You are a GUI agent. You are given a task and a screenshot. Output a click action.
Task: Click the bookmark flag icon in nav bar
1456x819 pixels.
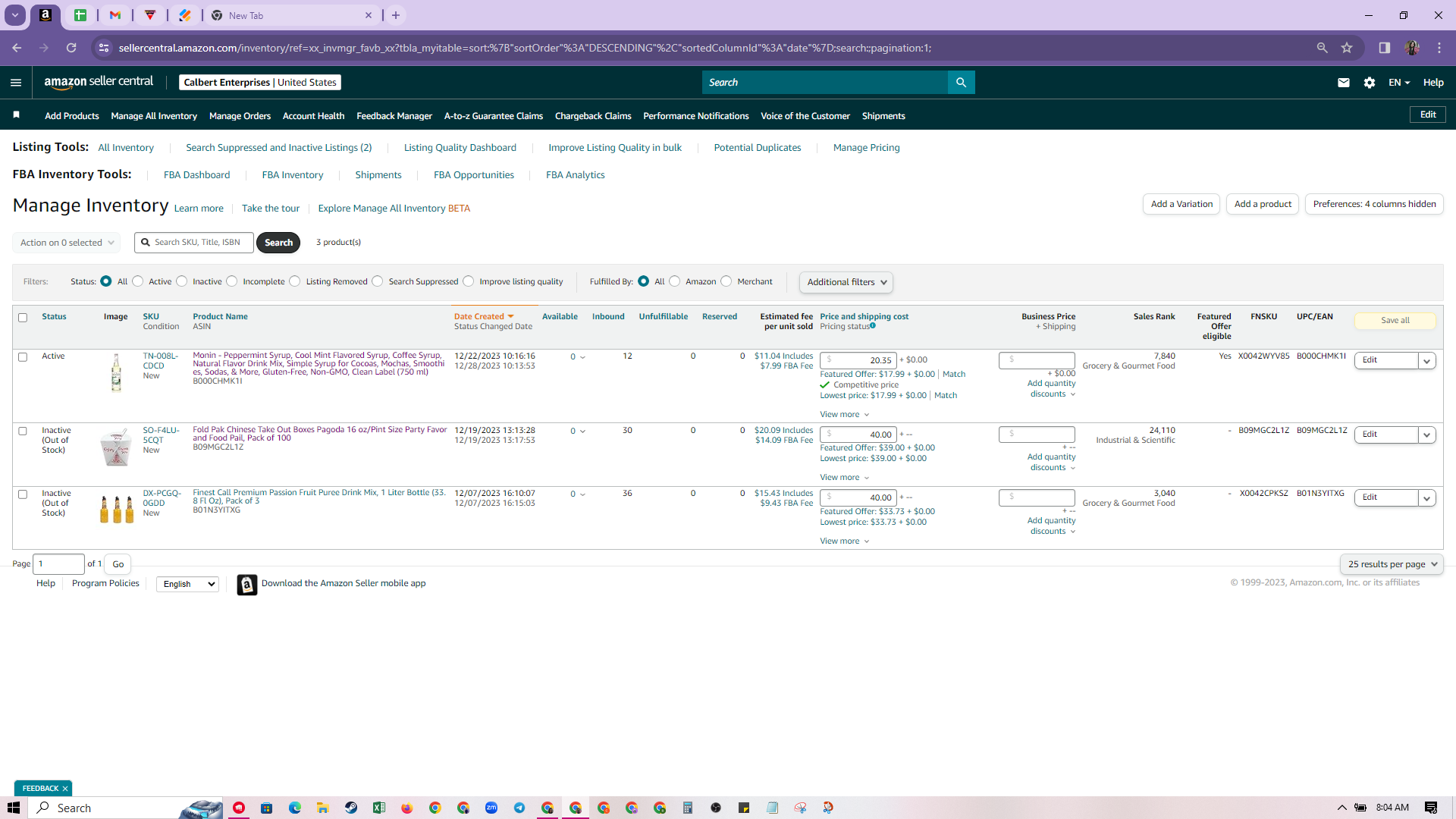pyautogui.click(x=16, y=115)
